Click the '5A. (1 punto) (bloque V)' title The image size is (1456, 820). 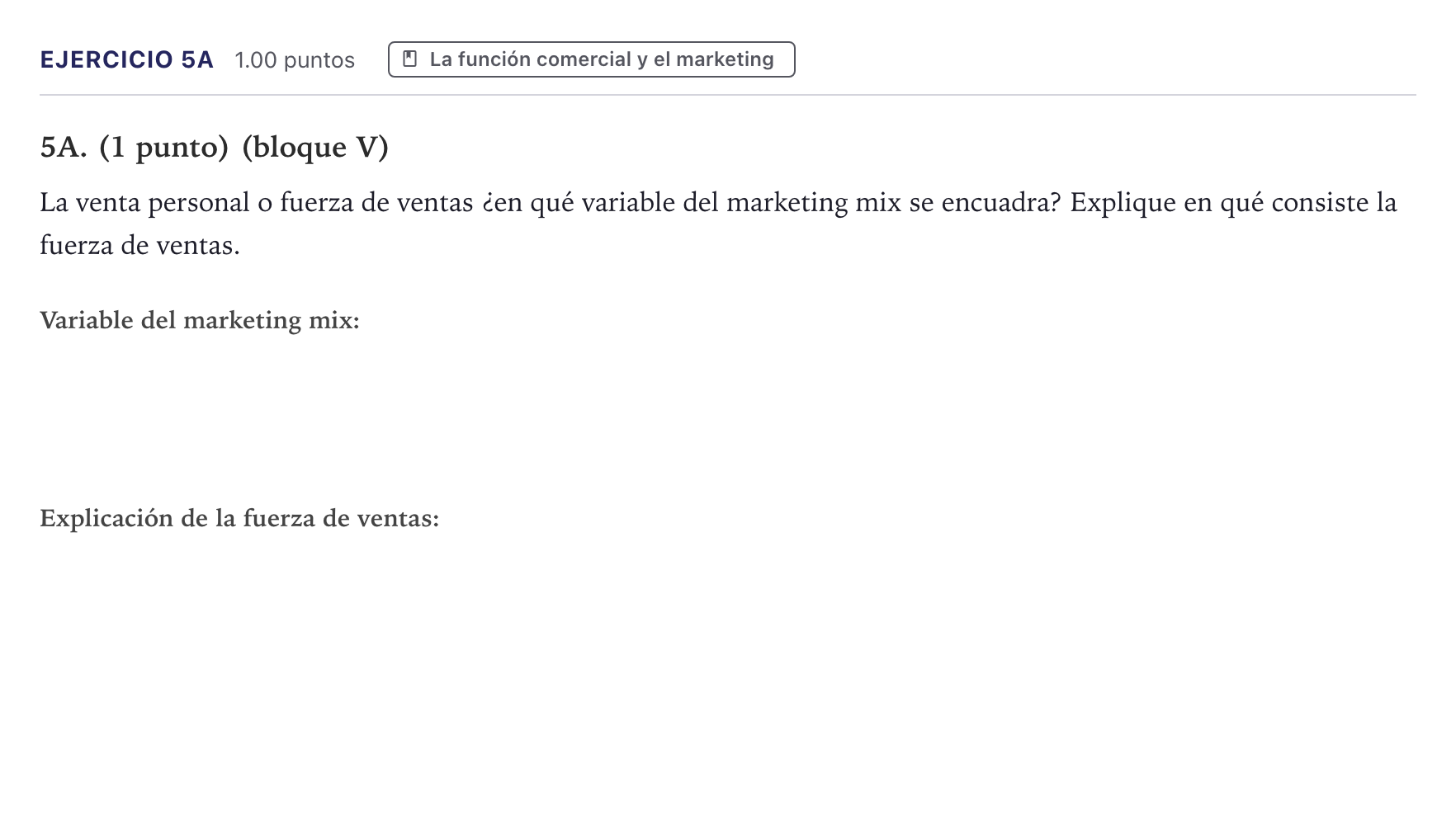coord(215,147)
